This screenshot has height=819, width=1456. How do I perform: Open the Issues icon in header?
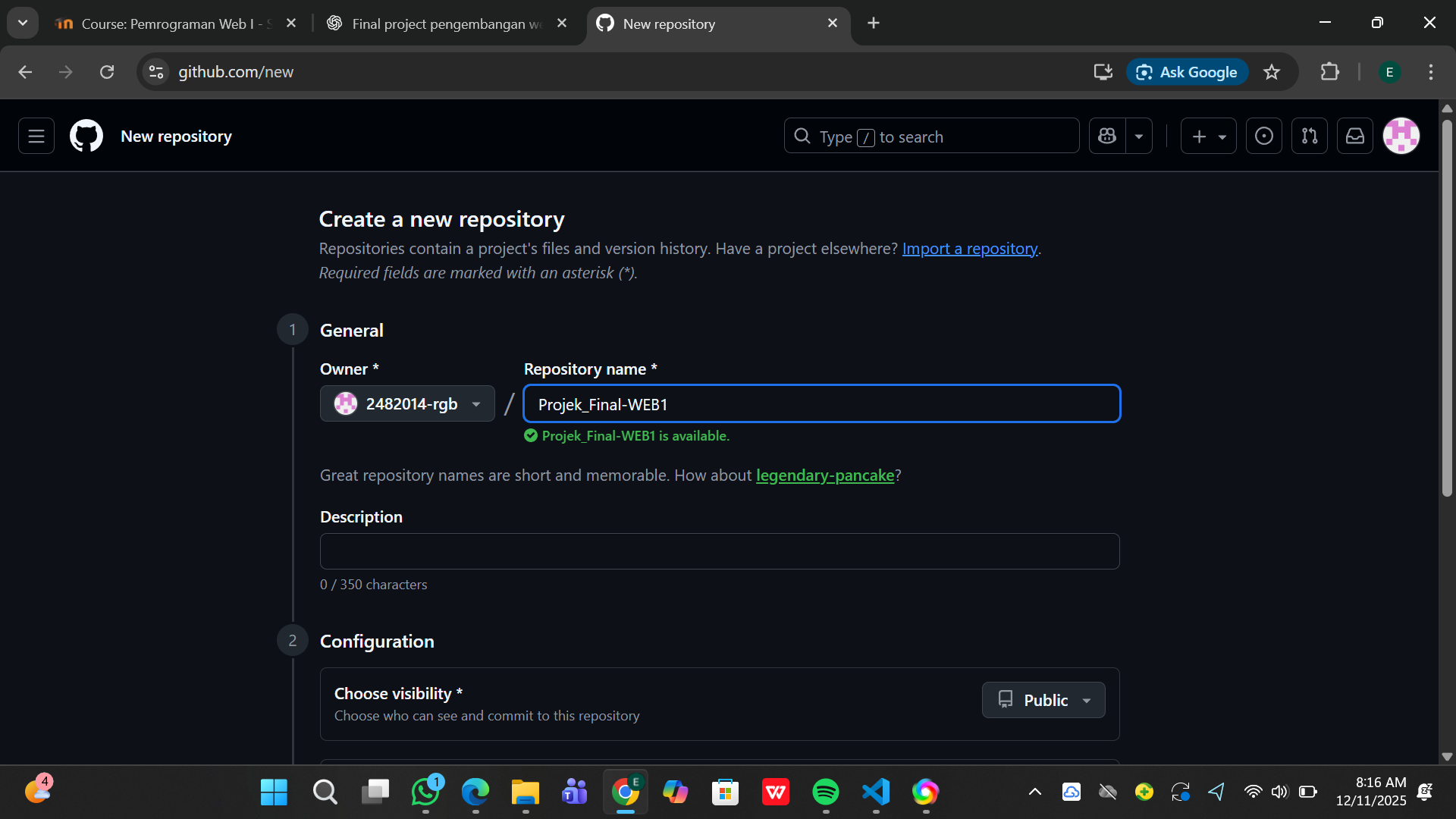tap(1263, 136)
